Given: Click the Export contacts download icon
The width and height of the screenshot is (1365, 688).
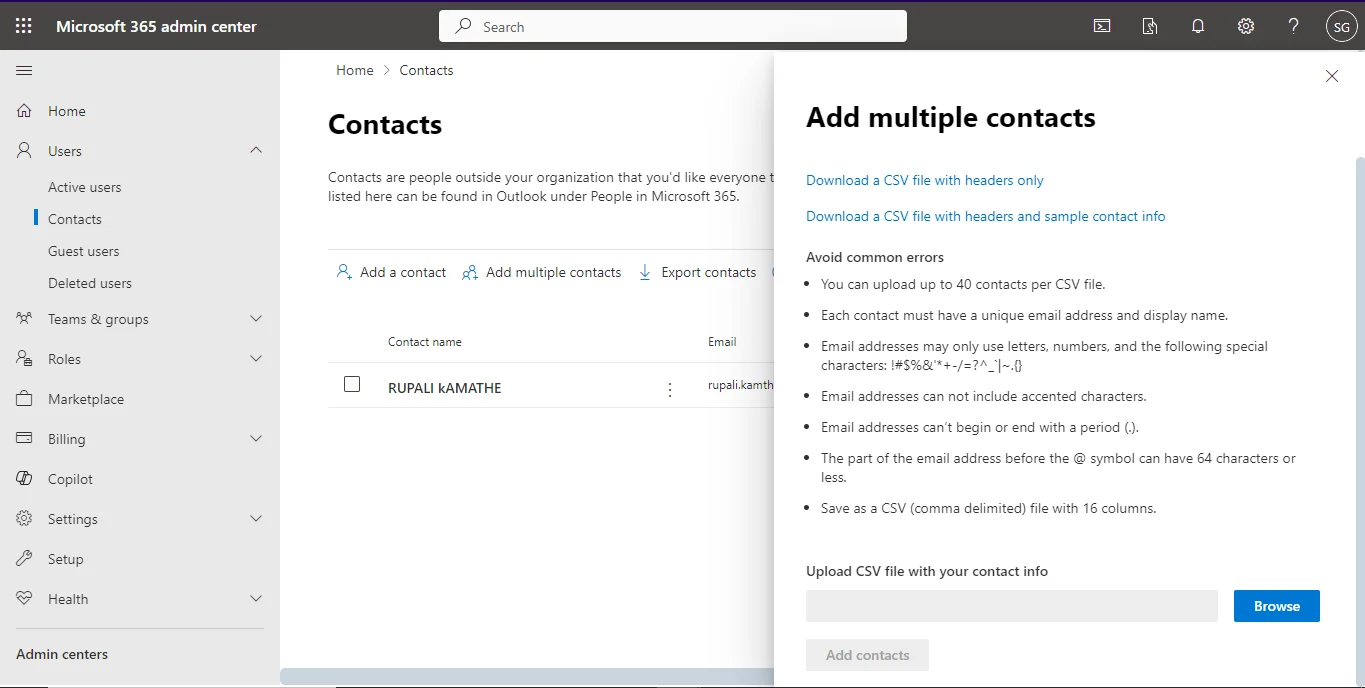Looking at the screenshot, I should click(645, 272).
